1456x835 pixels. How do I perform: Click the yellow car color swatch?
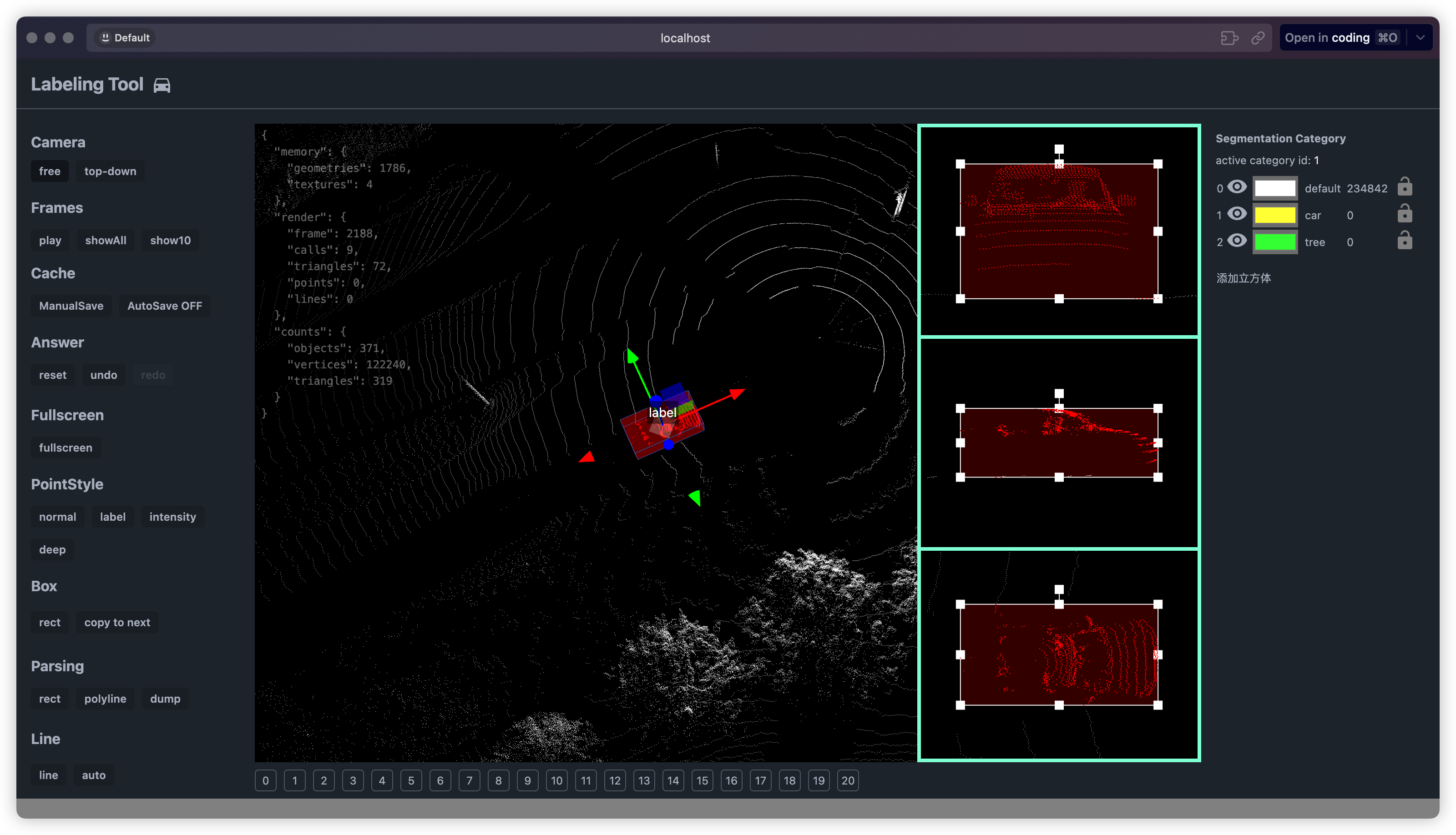coord(1274,215)
